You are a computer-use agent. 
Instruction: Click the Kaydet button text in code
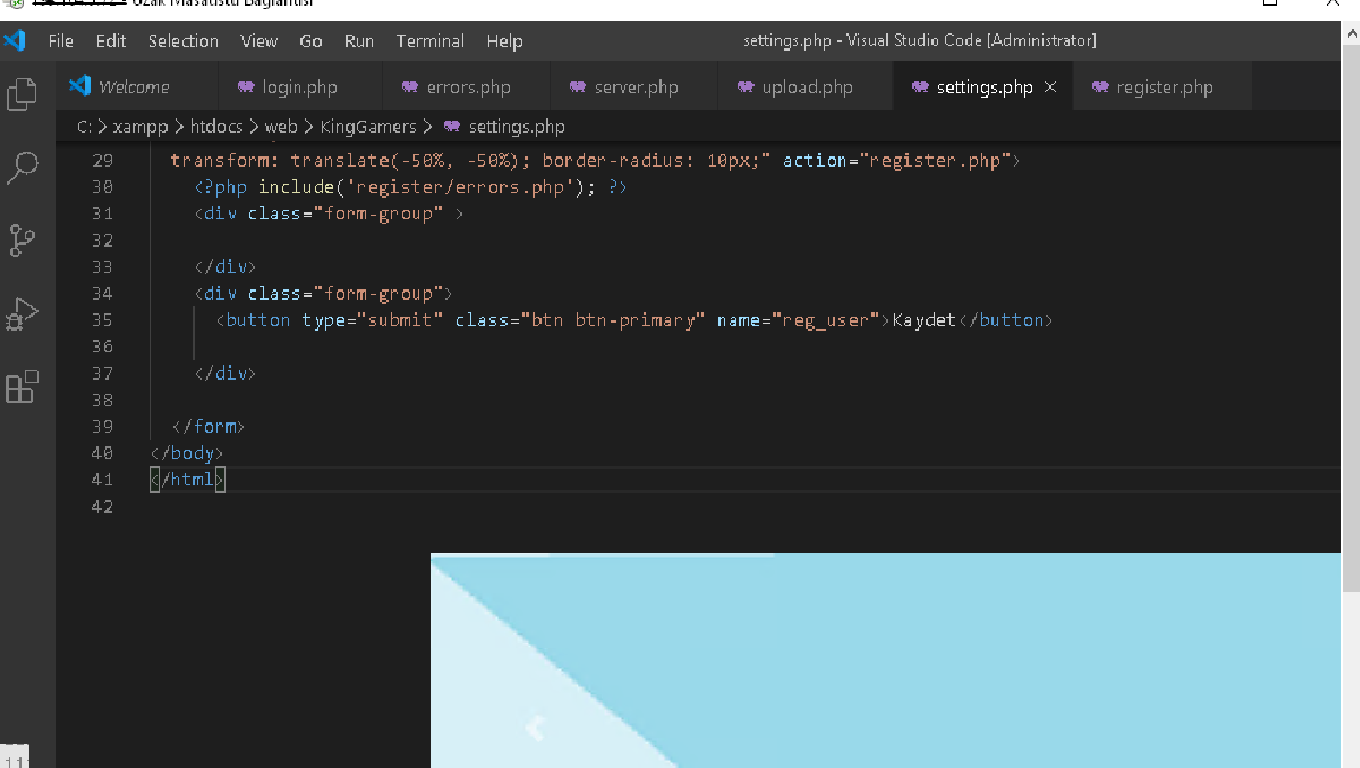924,320
